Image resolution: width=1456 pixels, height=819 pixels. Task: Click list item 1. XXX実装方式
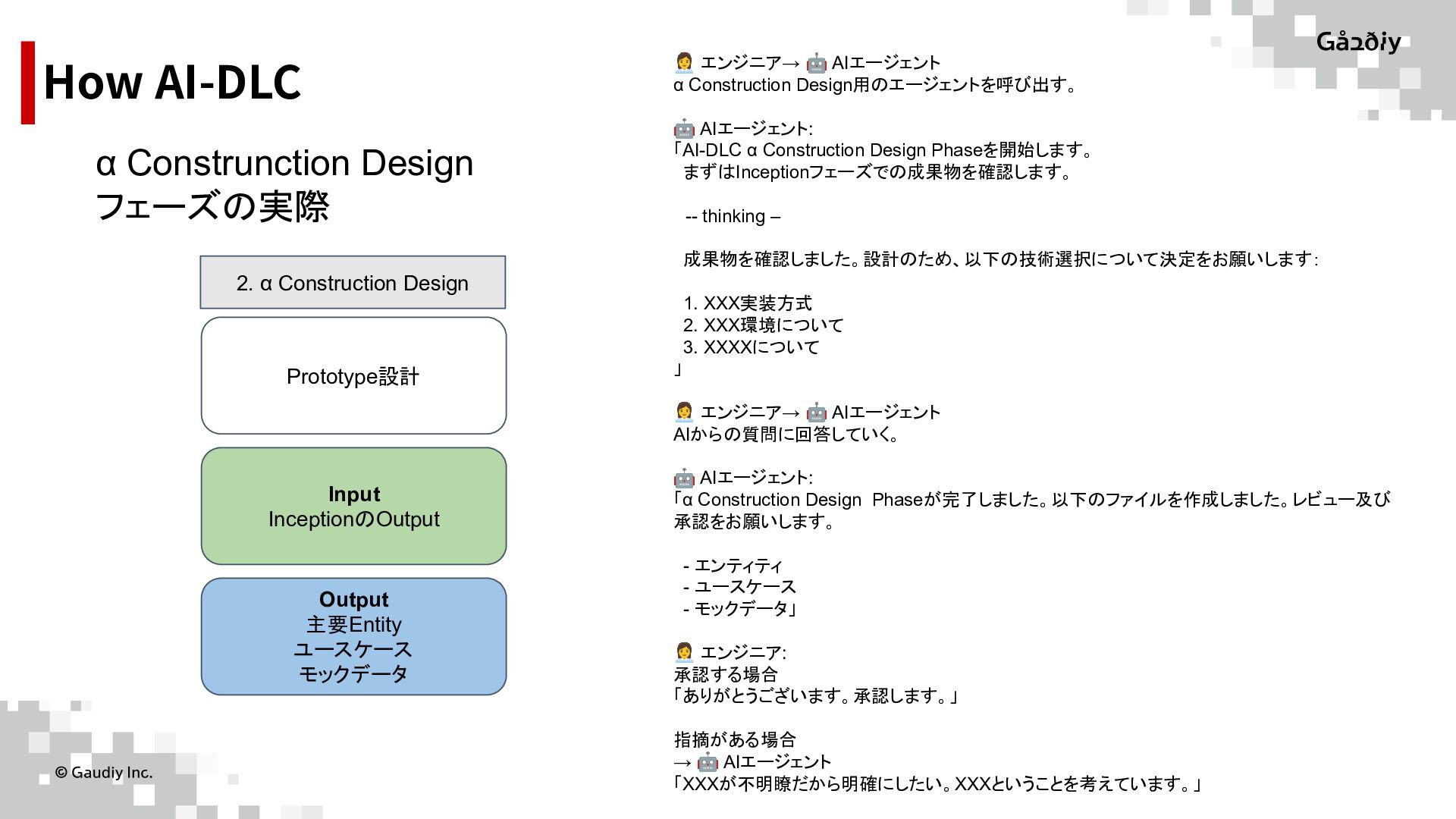click(x=747, y=303)
